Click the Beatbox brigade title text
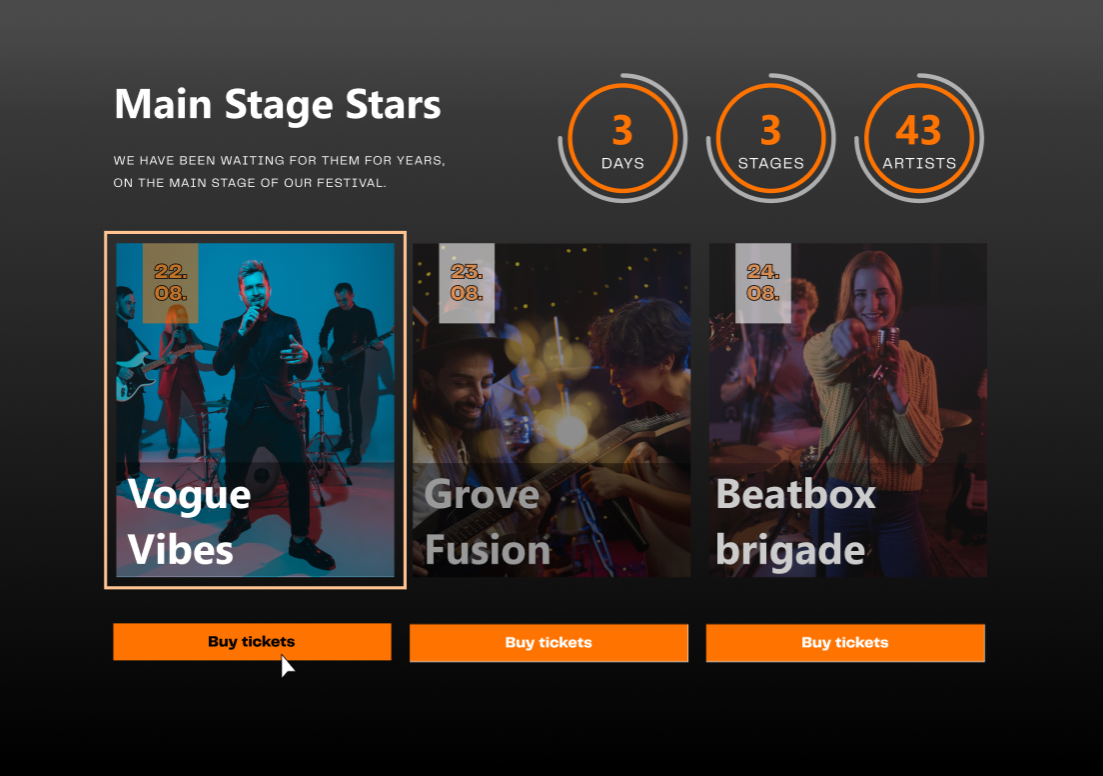Screen dimensions: 1103x776 796,522
